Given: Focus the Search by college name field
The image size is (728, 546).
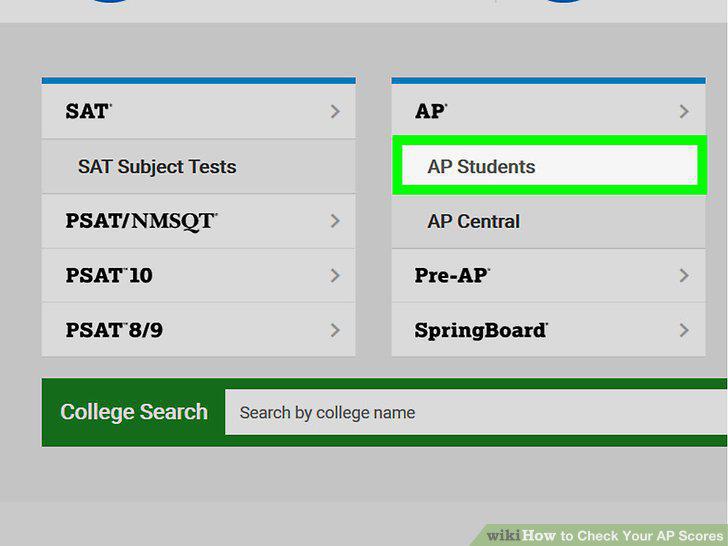Looking at the screenshot, I should pos(476,412).
